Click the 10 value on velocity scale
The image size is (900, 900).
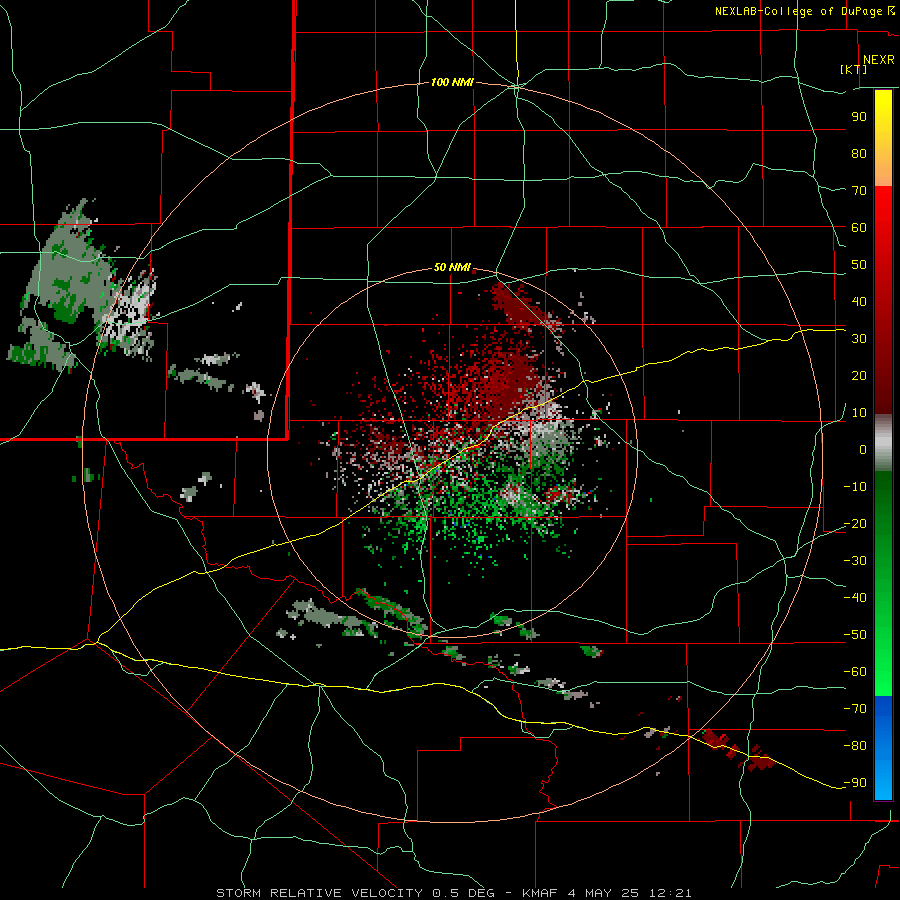click(x=859, y=413)
